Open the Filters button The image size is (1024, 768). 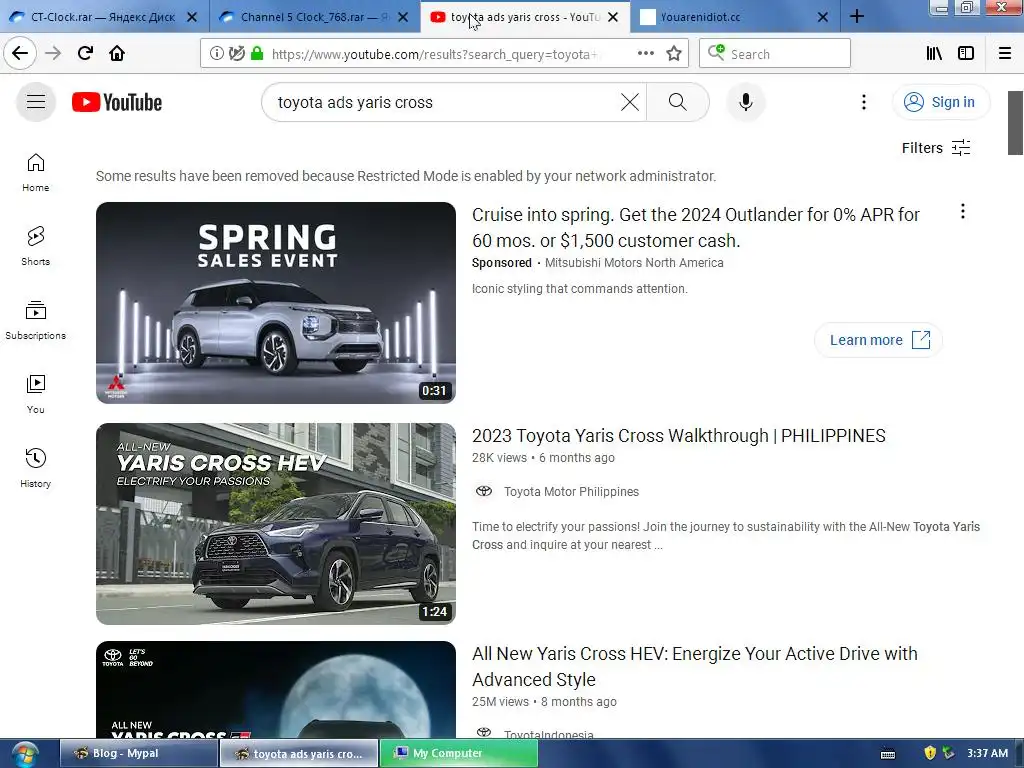click(x=936, y=148)
